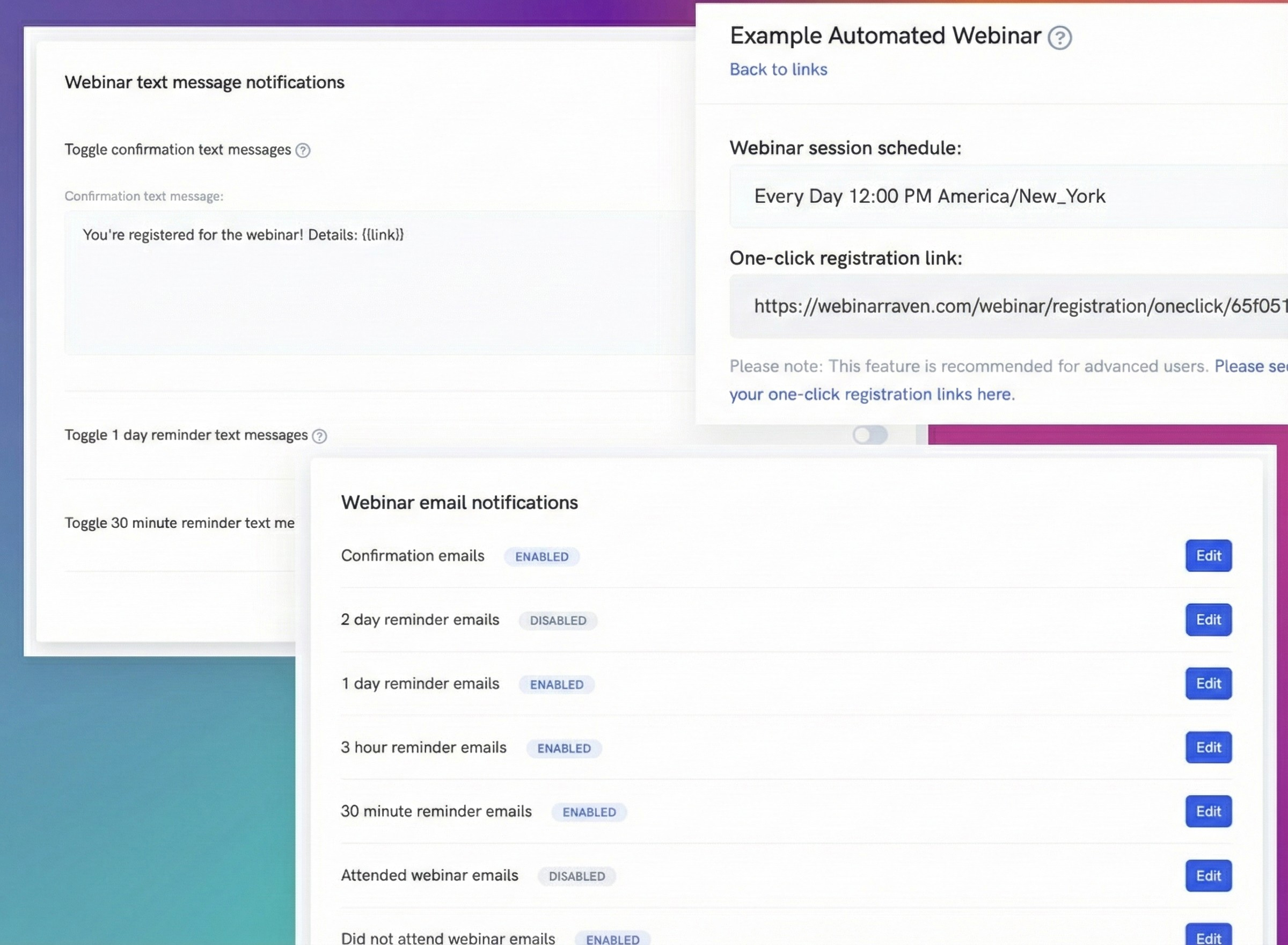Edit the Confirmation emails notification
This screenshot has width=1288, height=945.
1208,555
